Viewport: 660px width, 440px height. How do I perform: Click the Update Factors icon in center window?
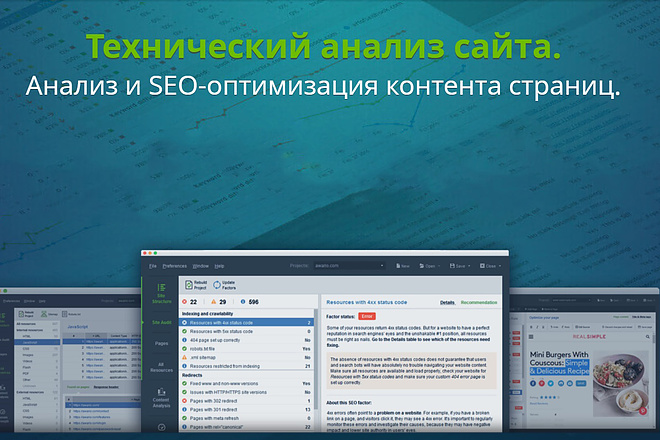tap(217, 285)
